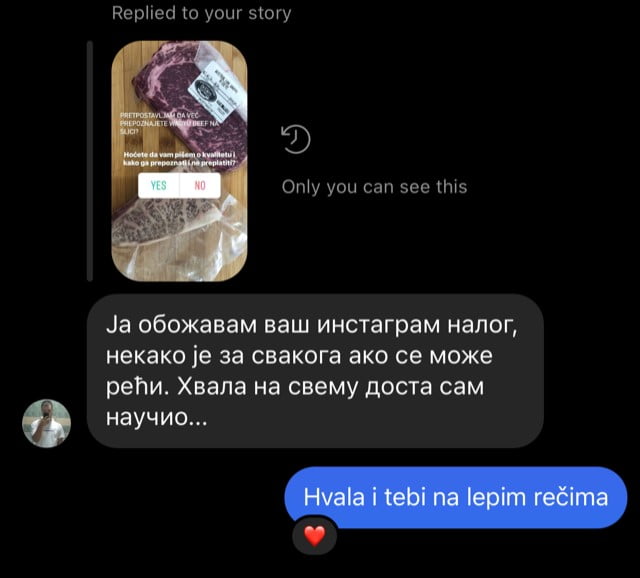
Task: Tap the expired story clock icon
Action: point(296,139)
